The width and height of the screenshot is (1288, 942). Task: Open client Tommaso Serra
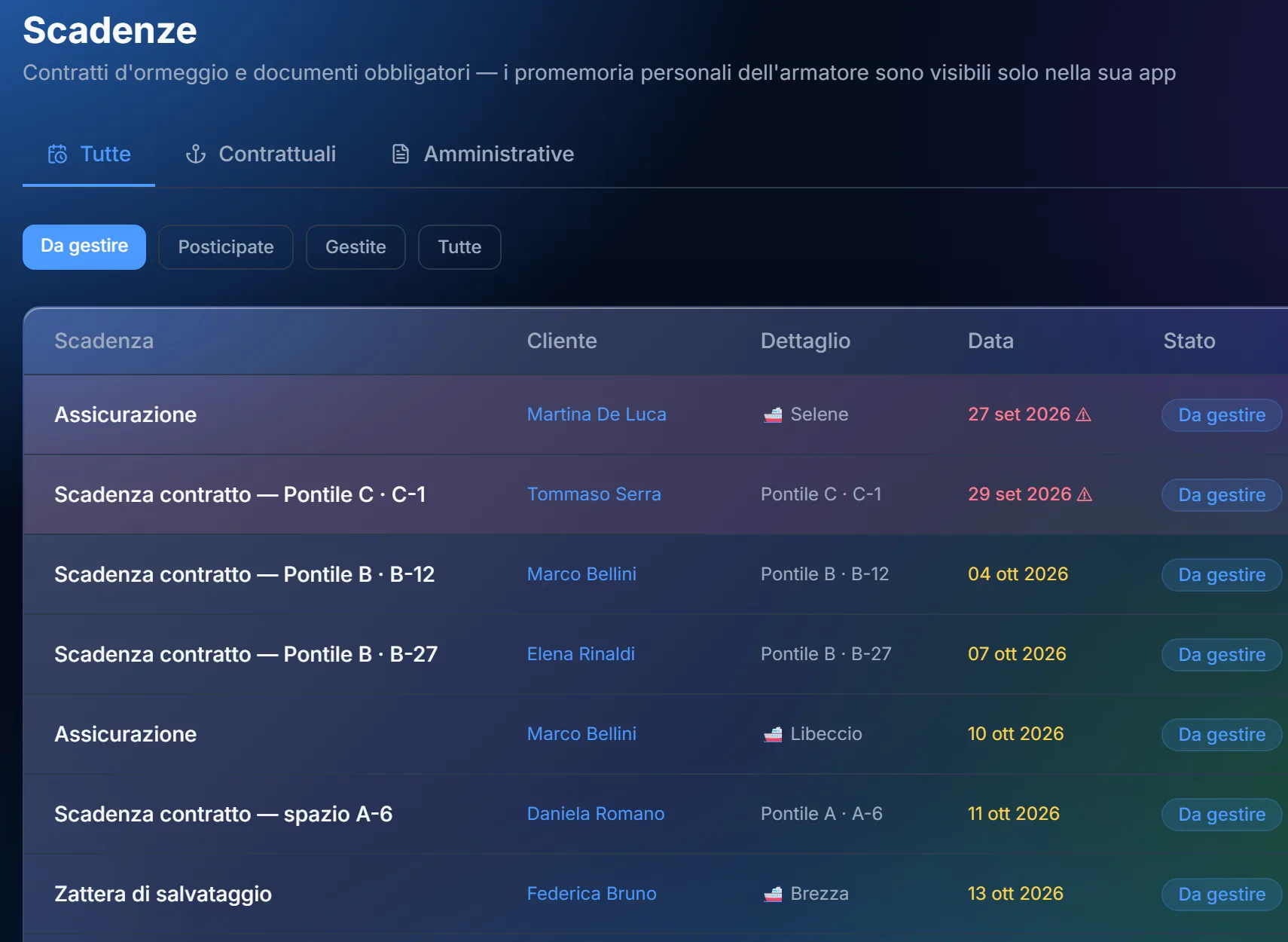click(x=594, y=494)
